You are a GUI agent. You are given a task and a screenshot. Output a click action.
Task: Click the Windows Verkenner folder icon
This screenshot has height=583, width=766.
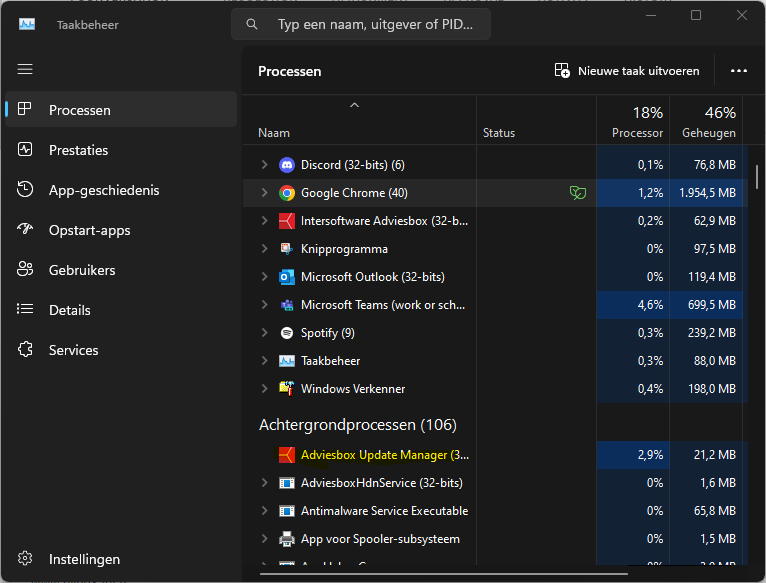pyautogui.click(x=287, y=389)
